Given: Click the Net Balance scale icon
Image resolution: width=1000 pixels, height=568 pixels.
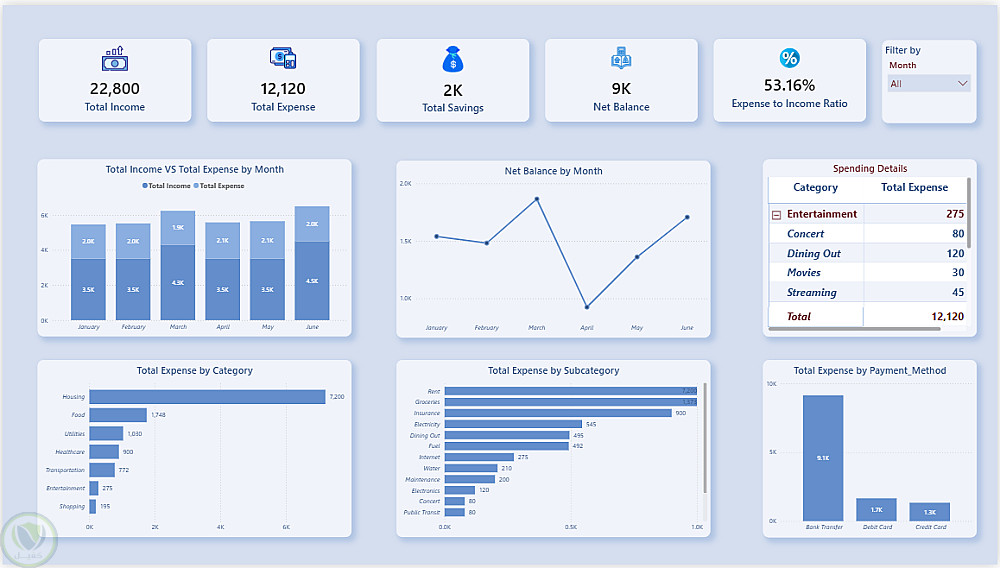Looking at the screenshot, I should click(x=621, y=58).
